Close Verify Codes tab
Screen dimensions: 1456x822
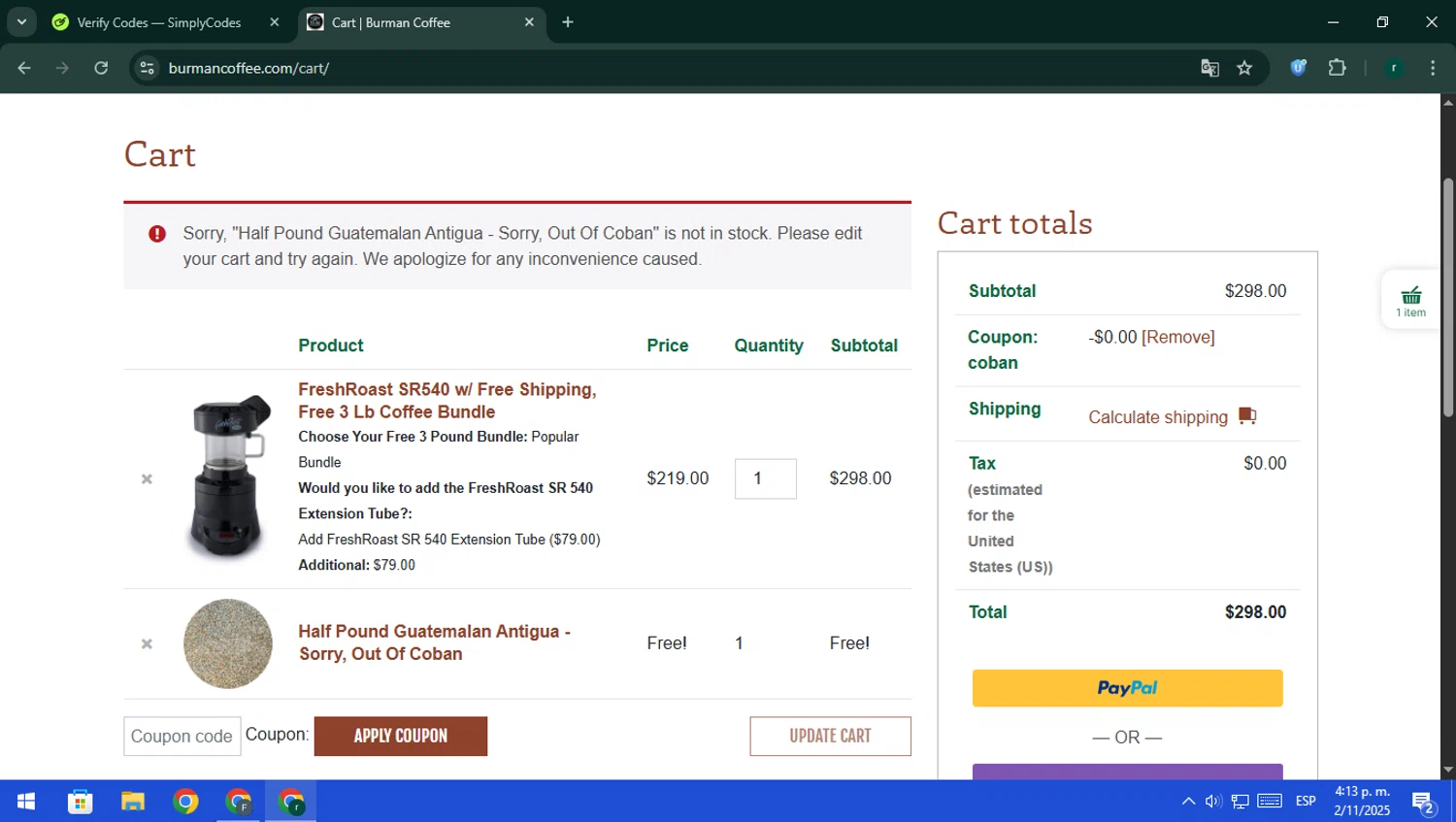[x=275, y=22]
